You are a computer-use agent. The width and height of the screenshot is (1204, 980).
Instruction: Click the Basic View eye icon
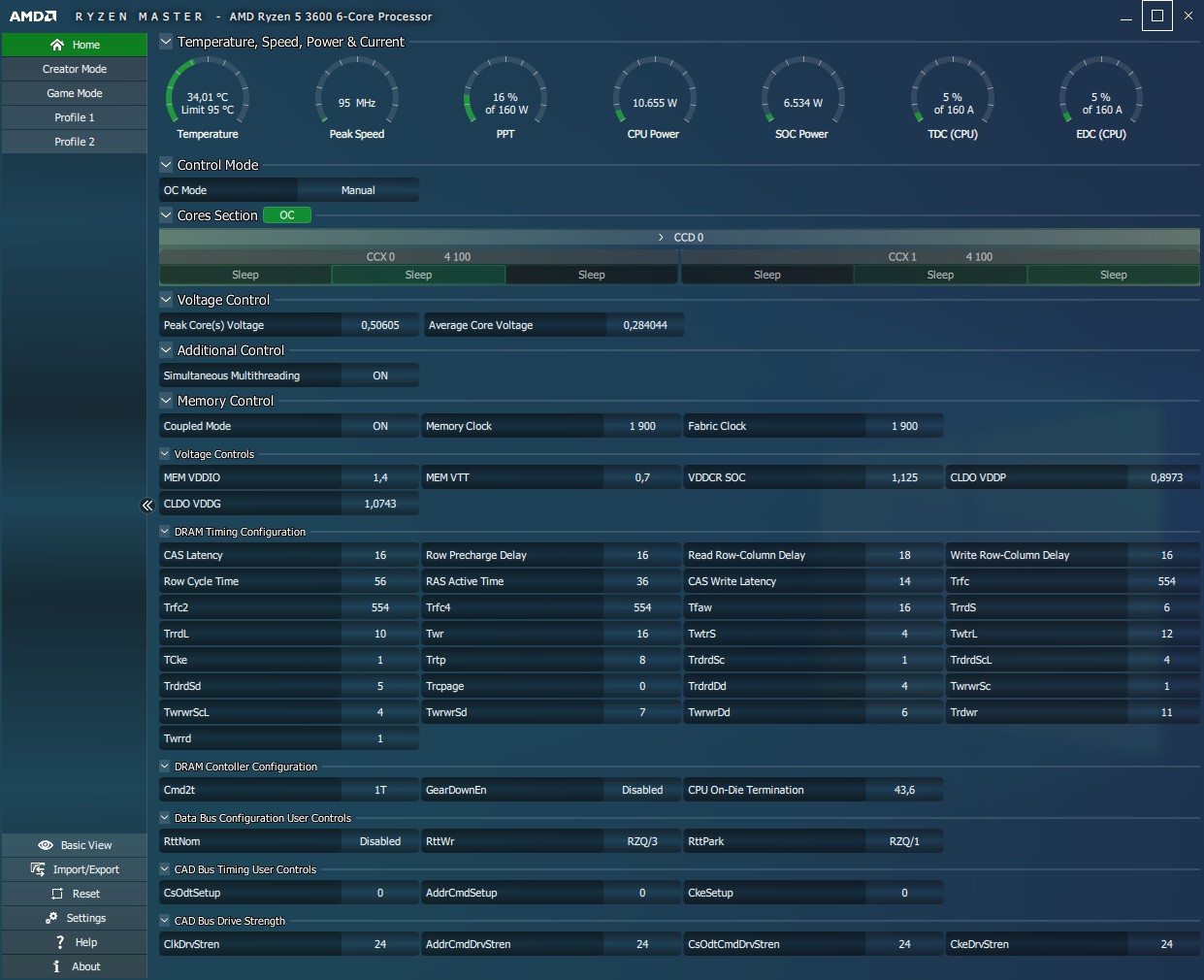click(x=46, y=845)
